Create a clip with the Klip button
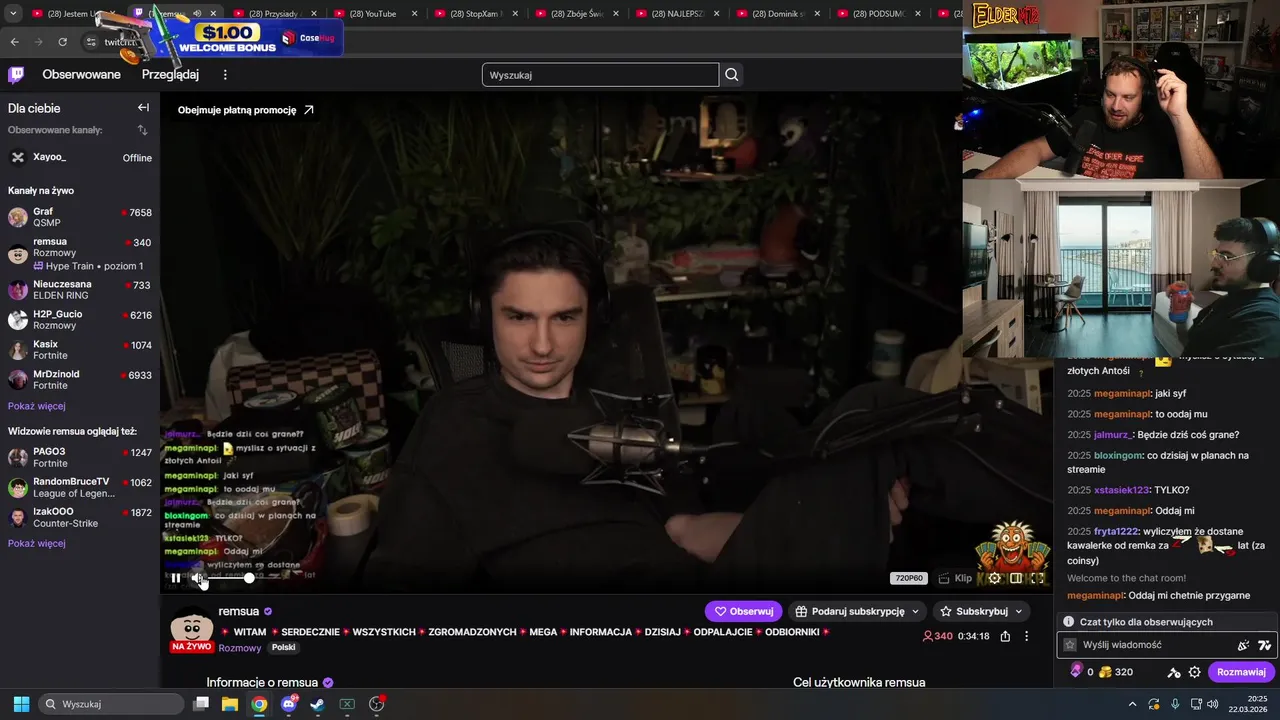Screen dimensions: 1280x720 (955, 578)
